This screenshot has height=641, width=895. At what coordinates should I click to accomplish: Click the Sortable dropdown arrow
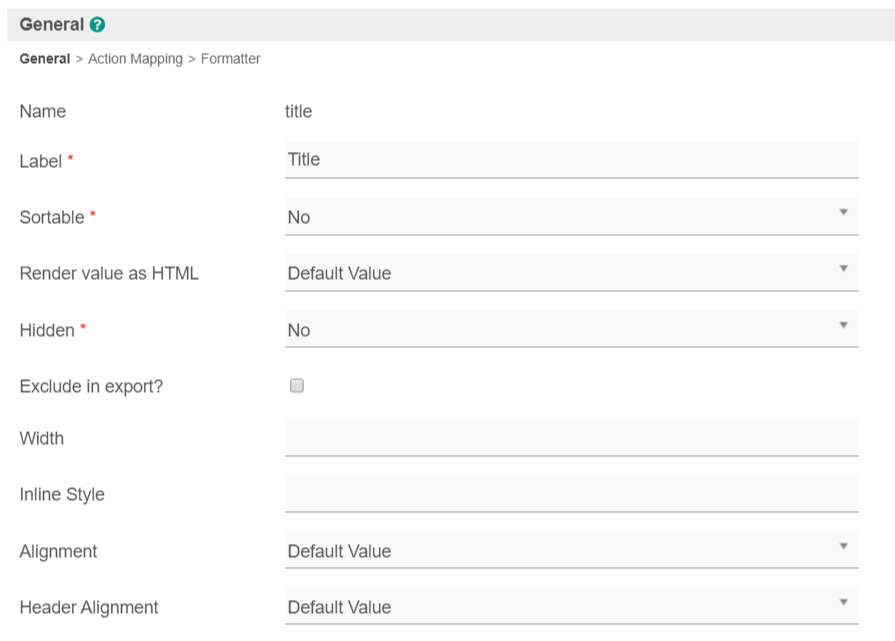(843, 212)
